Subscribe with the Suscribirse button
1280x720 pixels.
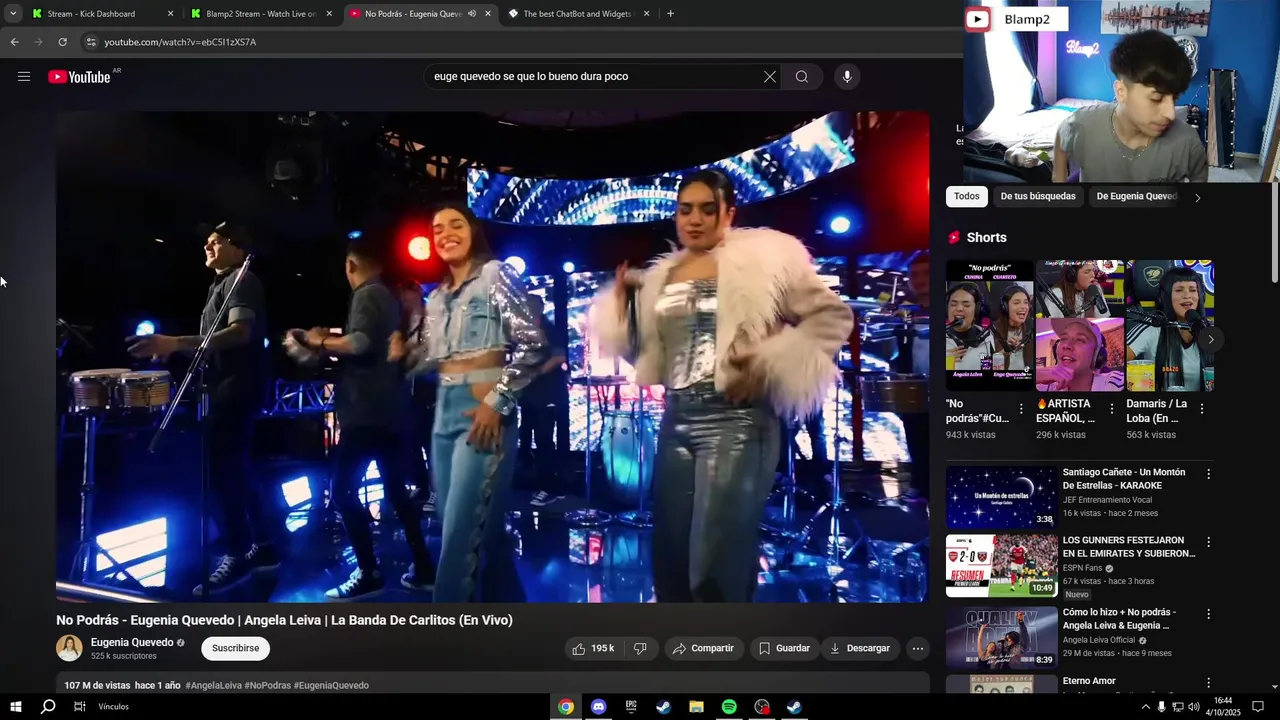[236, 649]
